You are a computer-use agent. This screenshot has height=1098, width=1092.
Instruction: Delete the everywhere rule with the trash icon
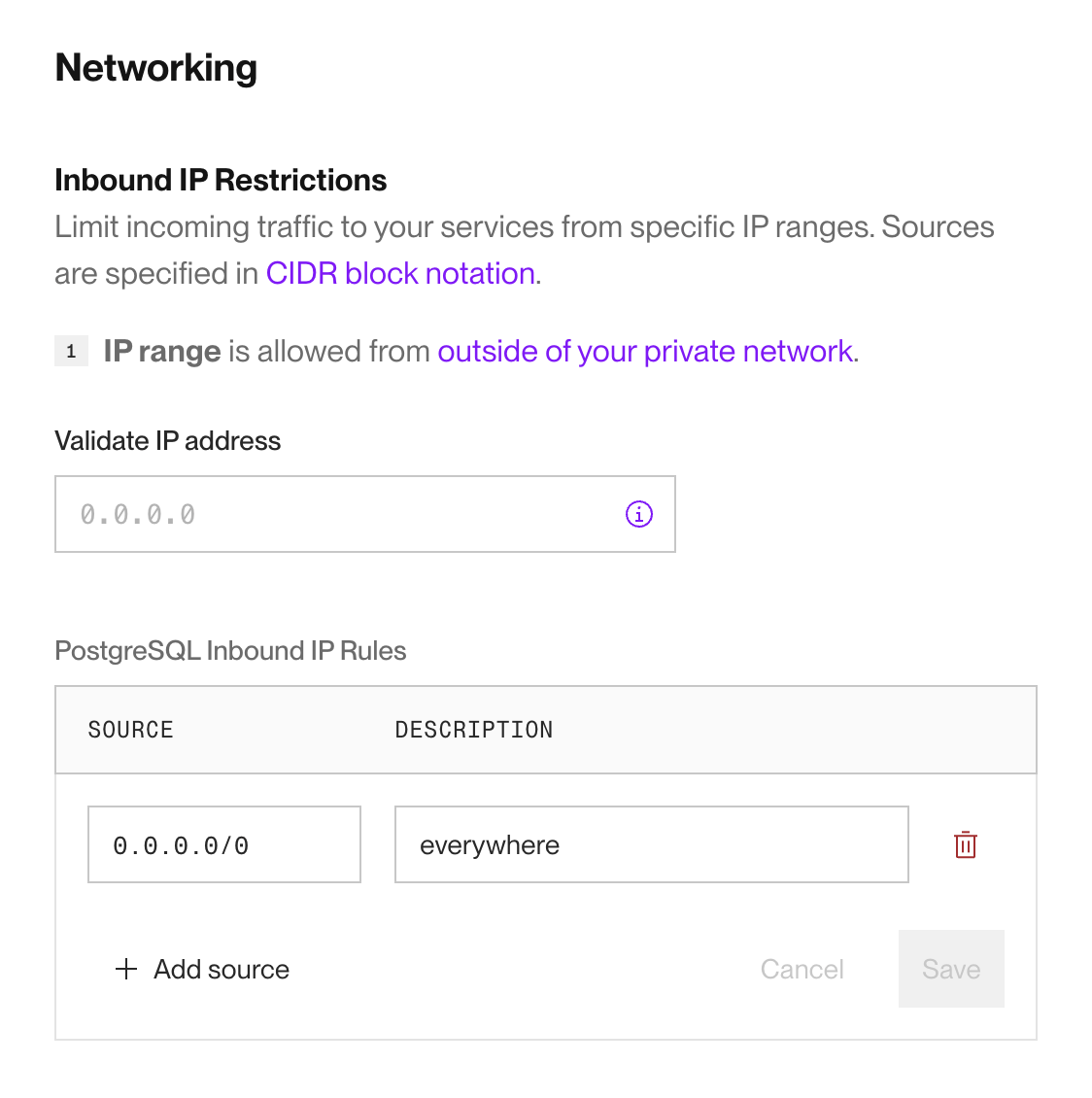[965, 844]
